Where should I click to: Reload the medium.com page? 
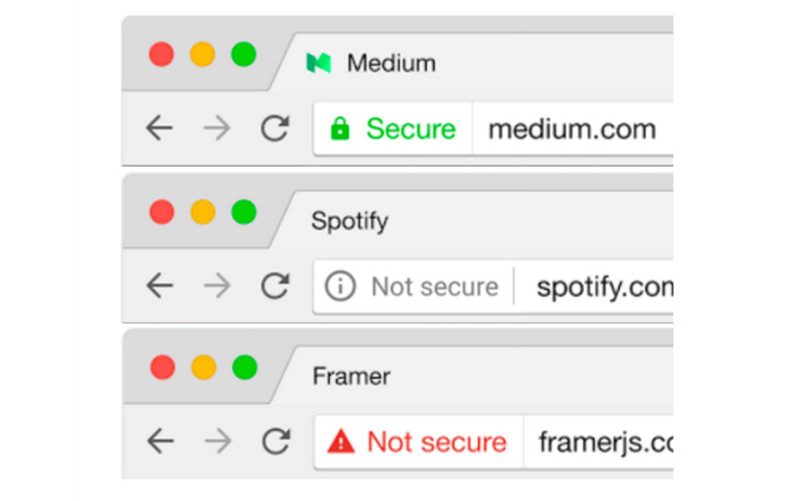coord(275,128)
